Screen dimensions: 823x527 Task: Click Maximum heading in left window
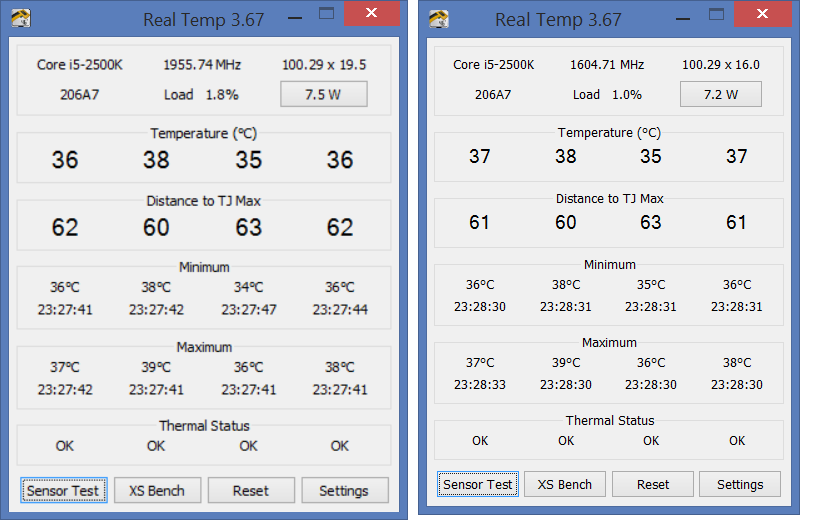[x=204, y=347]
